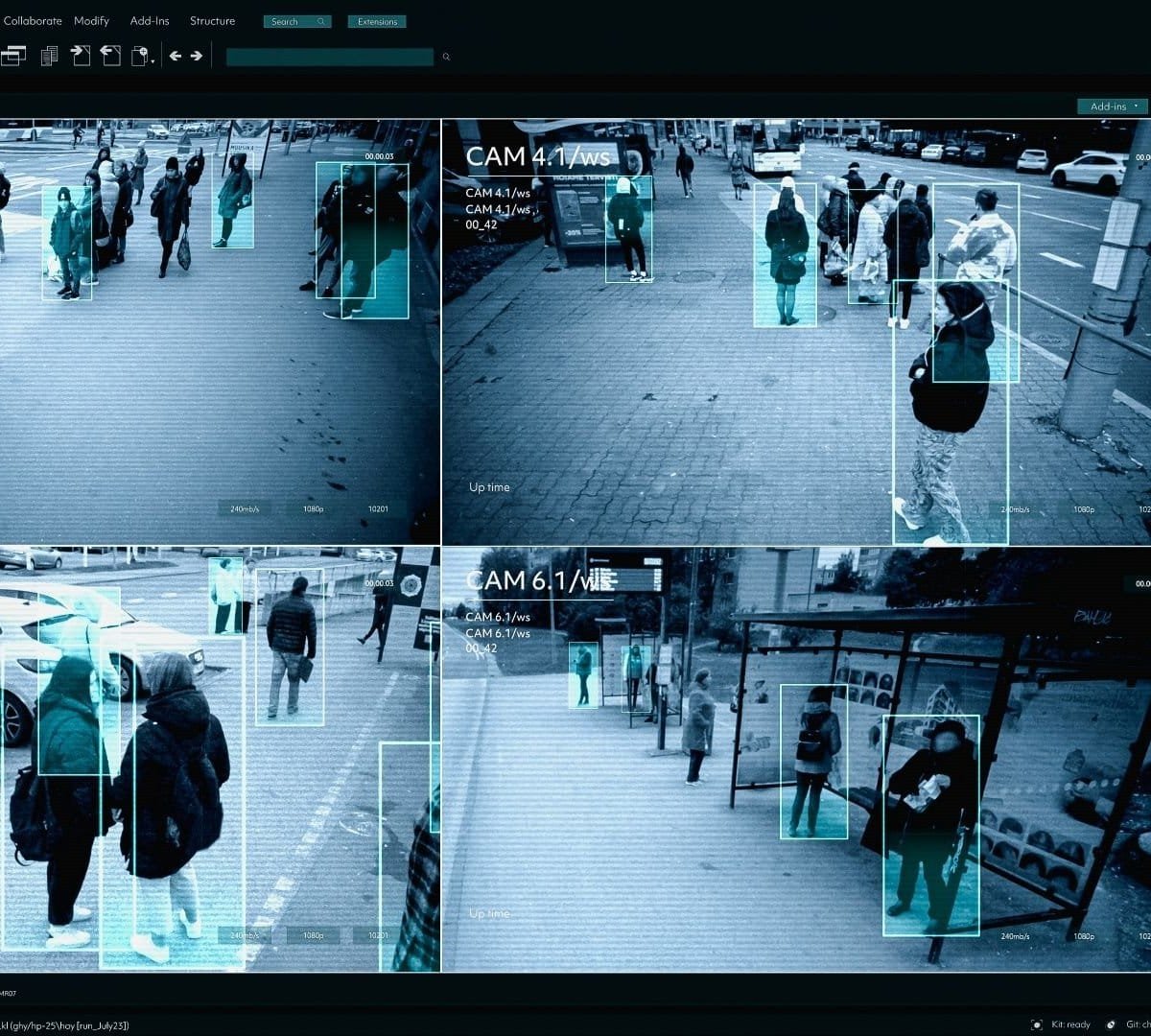Image resolution: width=1151 pixels, height=1036 pixels.
Task: Click the Git status icon
Action: pyautogui.click(x=1111, y=1024)
